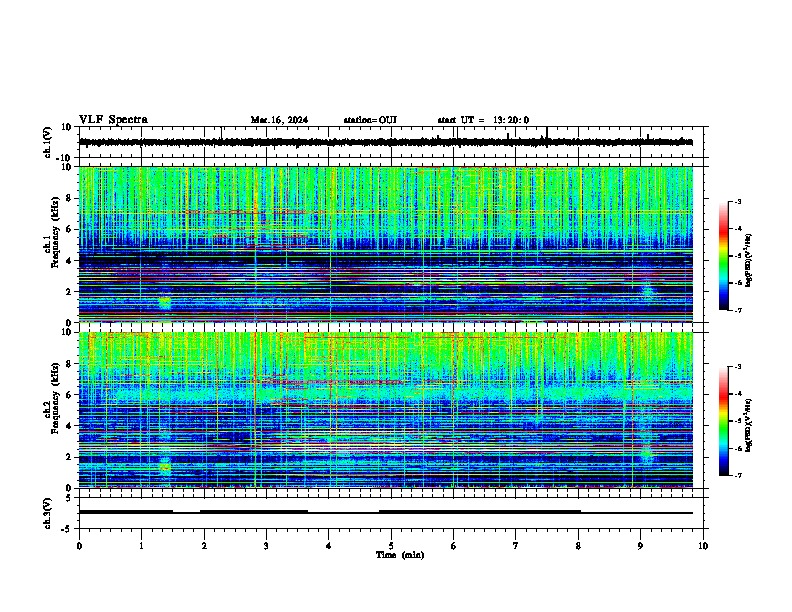
Task: Click time axis tick label "7"
Action: tap(516, 546)
